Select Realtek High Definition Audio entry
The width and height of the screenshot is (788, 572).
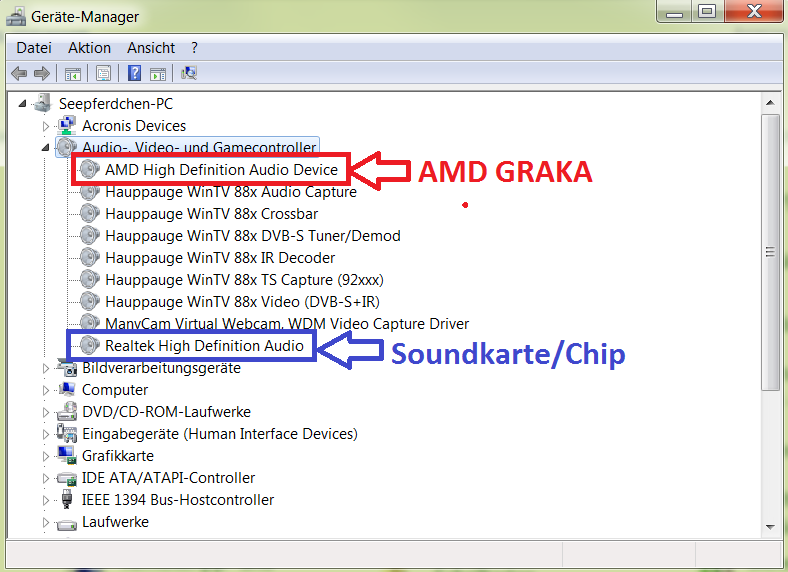coord(204,345)
